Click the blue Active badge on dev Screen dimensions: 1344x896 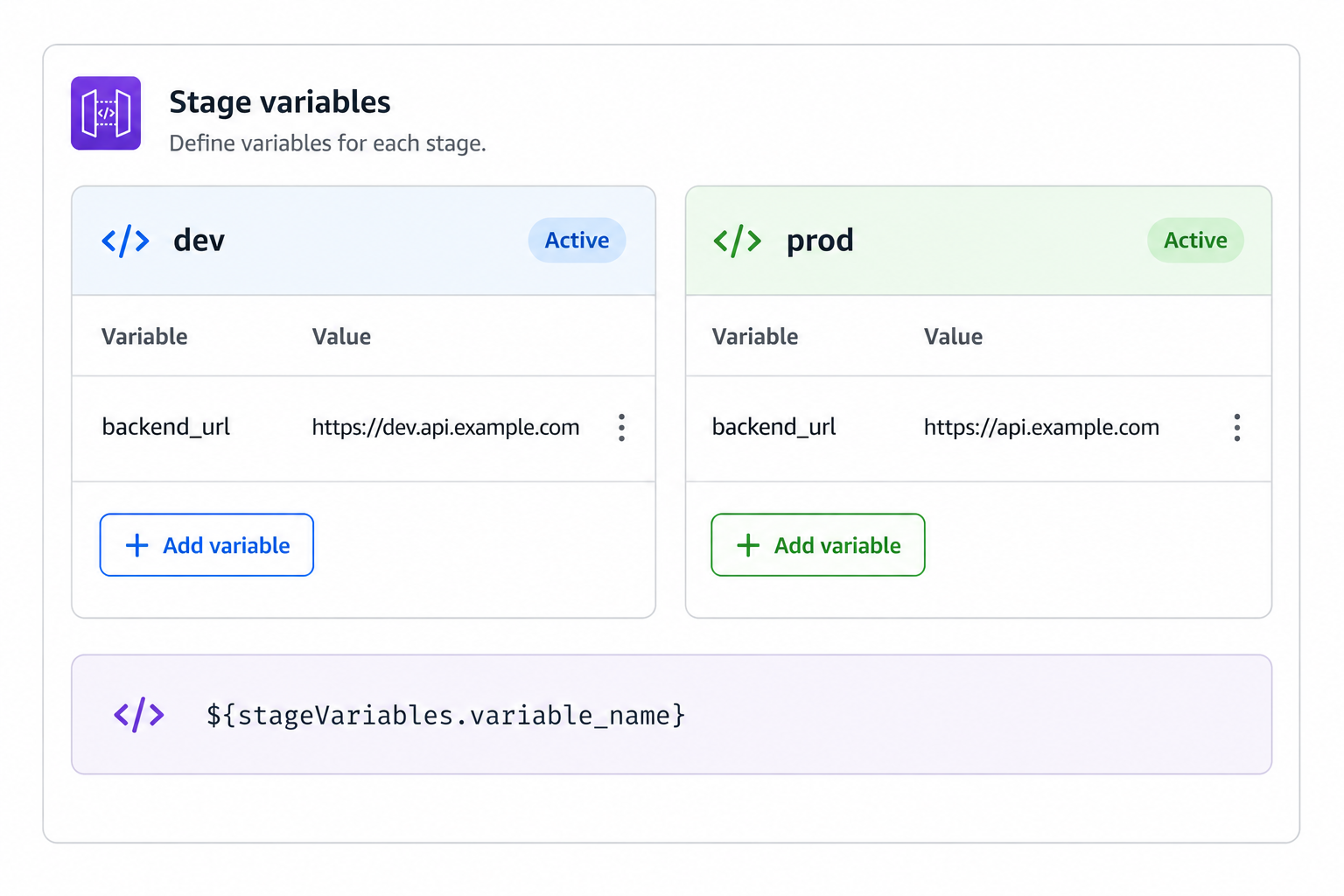pos(577,241)
